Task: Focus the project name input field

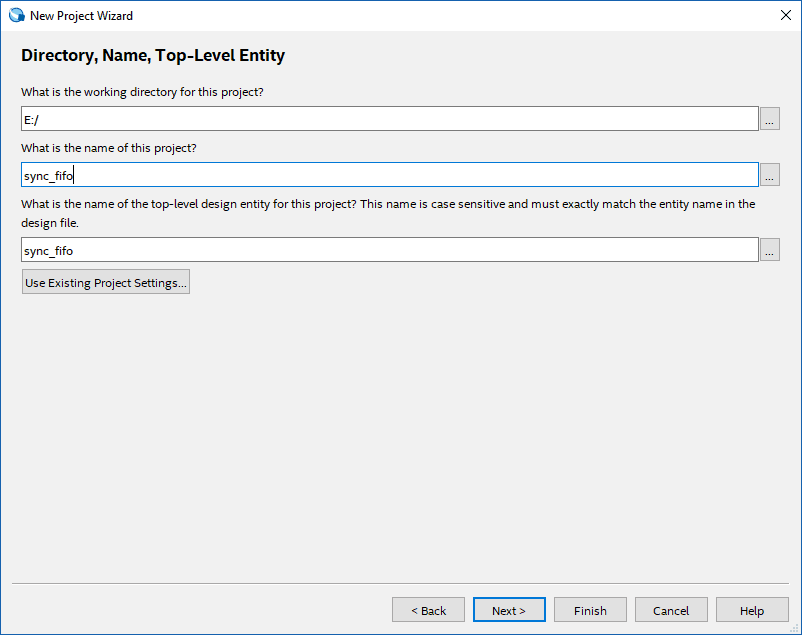Action: (390, 175)
